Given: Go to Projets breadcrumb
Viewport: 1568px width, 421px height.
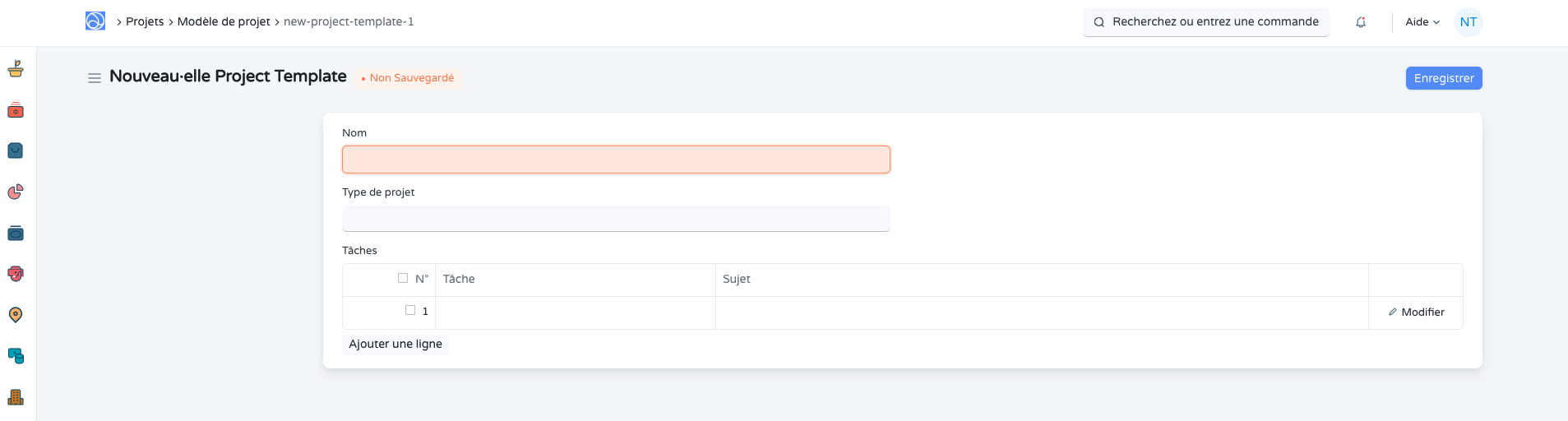Looking at the screenshot, I should tap(145, 21).
